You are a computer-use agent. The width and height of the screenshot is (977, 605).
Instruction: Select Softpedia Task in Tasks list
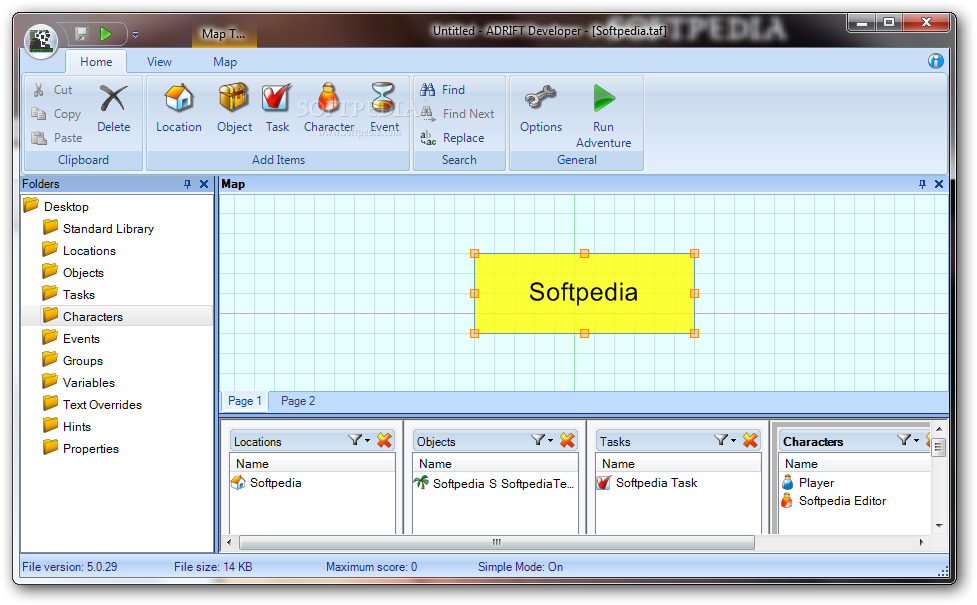pos(647,483)
